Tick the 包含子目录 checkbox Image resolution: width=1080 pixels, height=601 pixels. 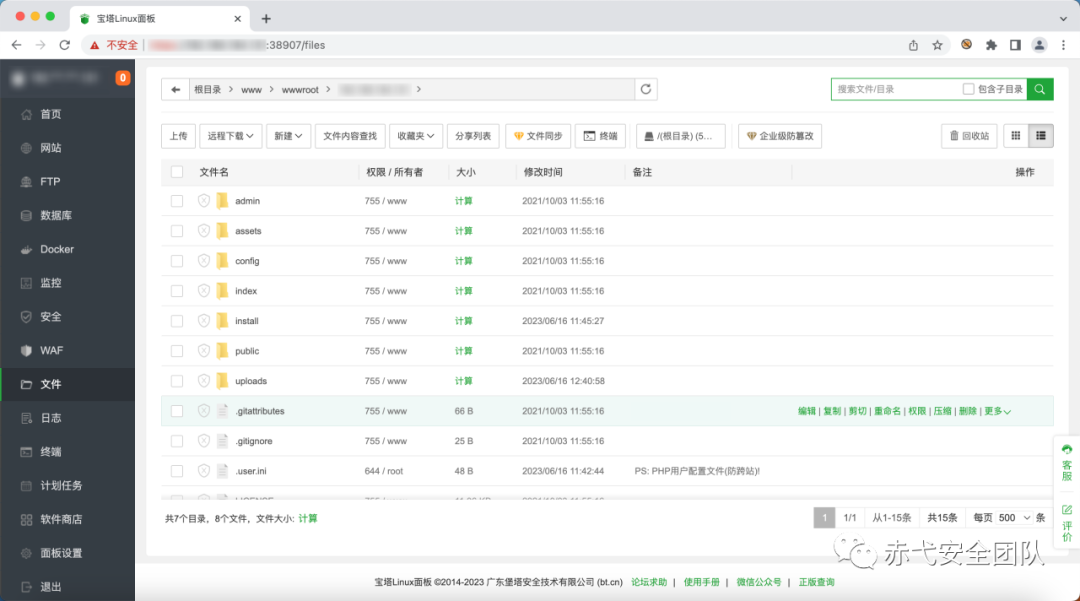click(x=968, y=89)
